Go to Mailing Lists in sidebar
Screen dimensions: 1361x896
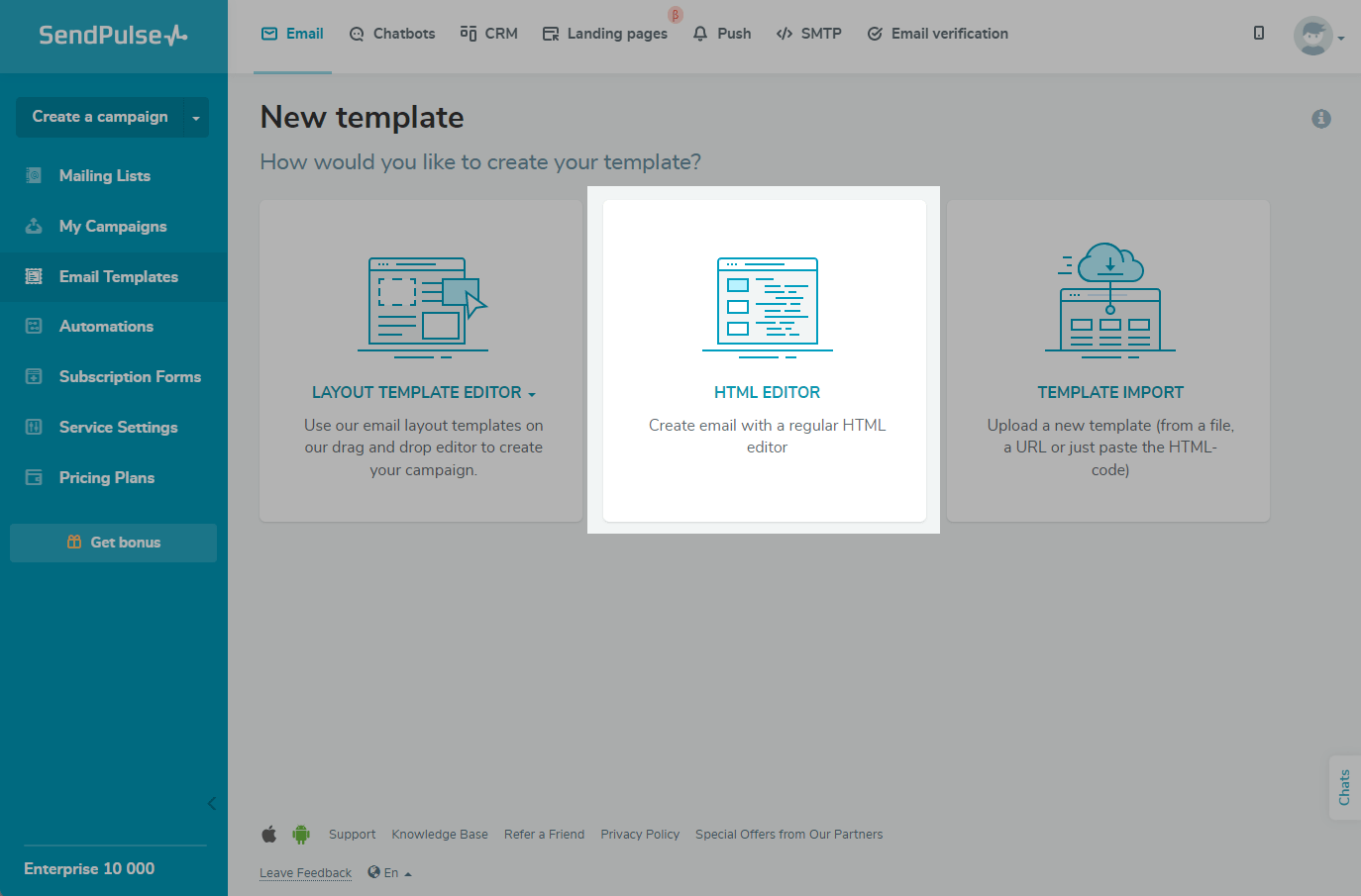coord(104,176)
